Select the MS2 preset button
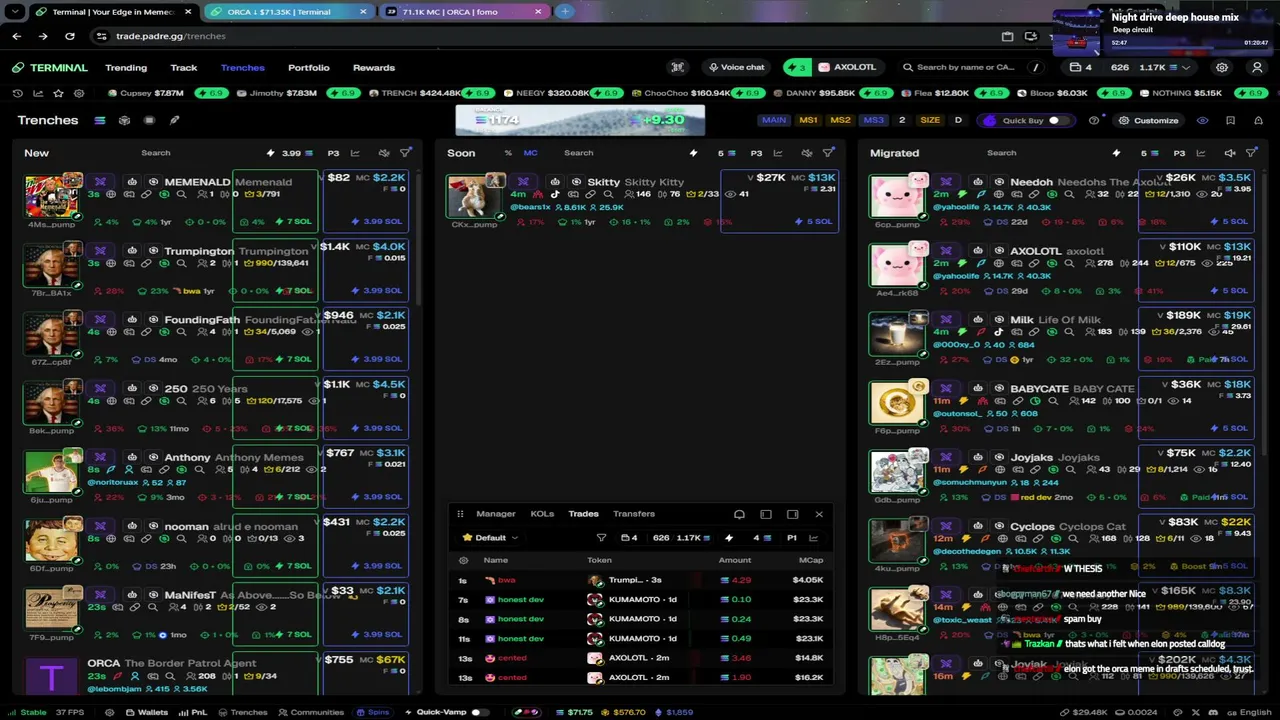The width and height of the screenshot is (1280, 720). (x=840, y=120)
